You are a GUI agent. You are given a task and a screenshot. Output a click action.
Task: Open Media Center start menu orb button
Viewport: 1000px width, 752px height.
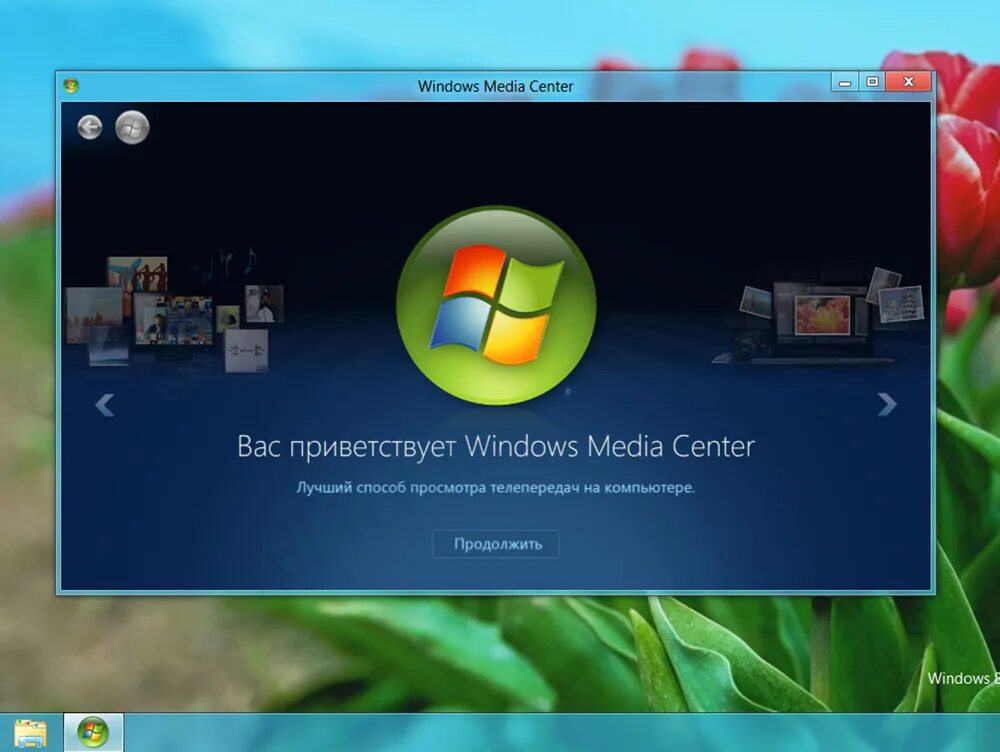tap(132, 127)
